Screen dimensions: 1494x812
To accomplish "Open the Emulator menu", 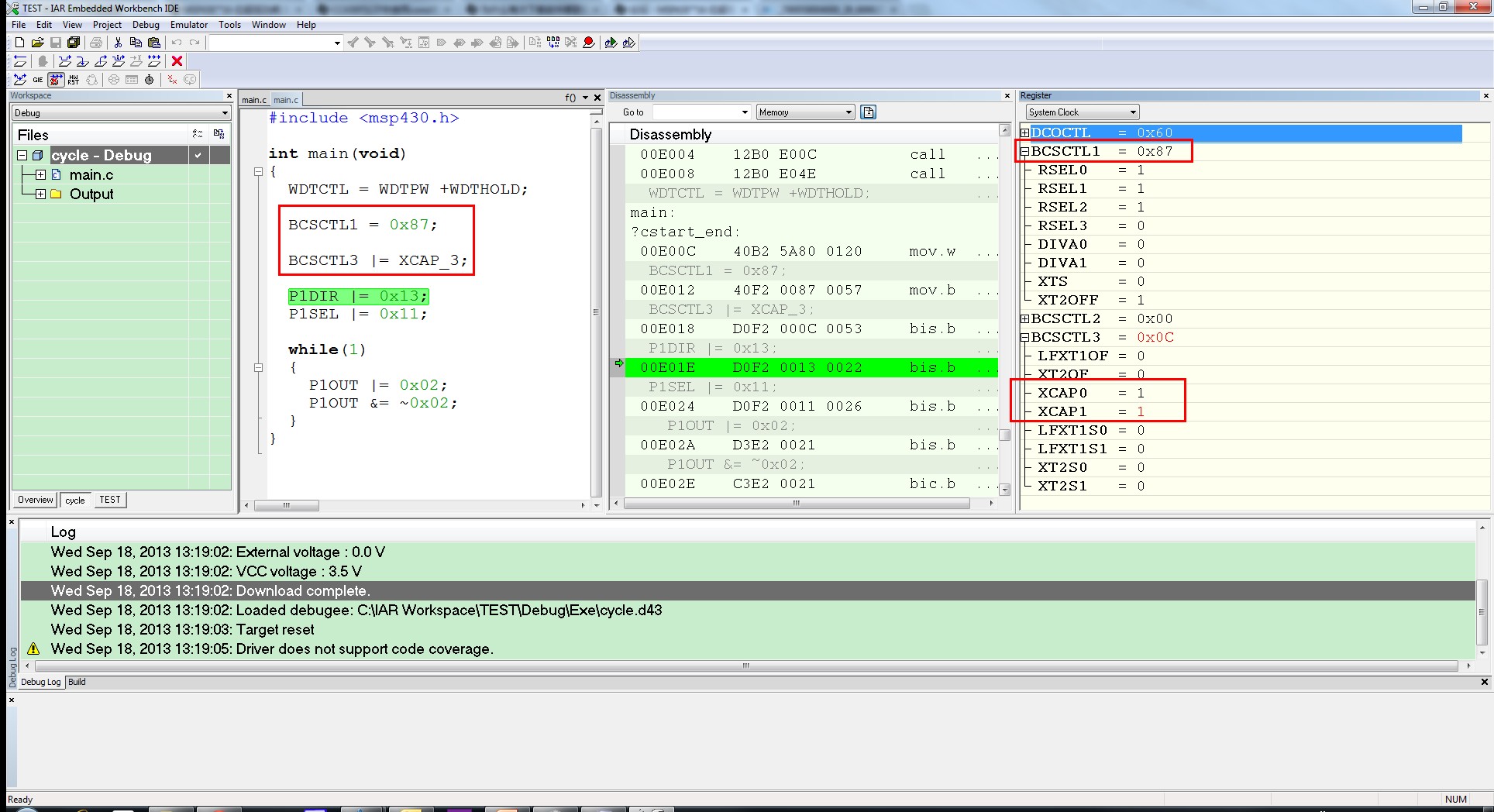I will click(189, 25).
